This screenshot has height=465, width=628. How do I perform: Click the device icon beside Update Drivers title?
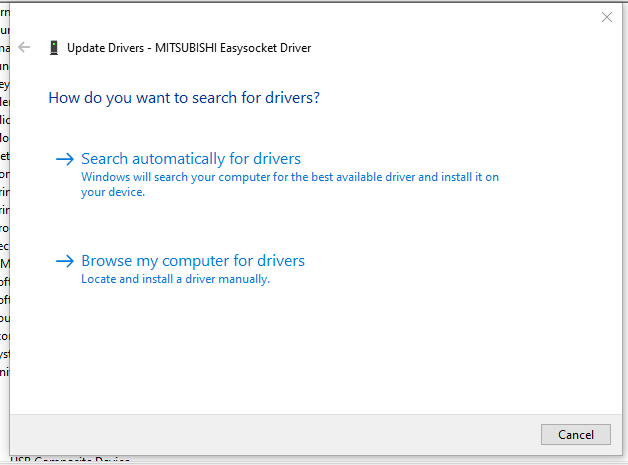pos(54,48)
